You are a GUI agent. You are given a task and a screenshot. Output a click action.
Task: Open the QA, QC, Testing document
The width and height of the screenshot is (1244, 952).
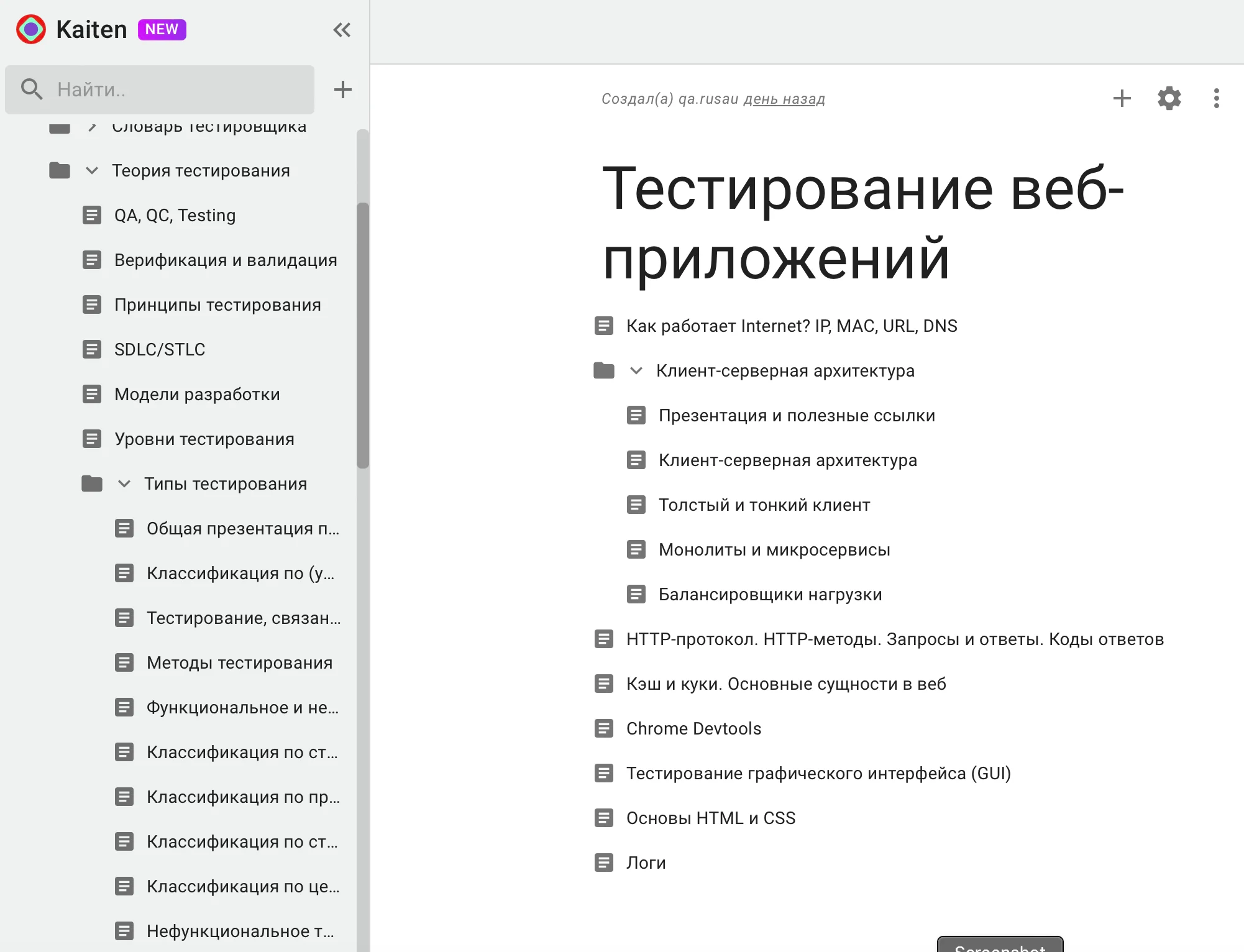click(x=175, y=215)
